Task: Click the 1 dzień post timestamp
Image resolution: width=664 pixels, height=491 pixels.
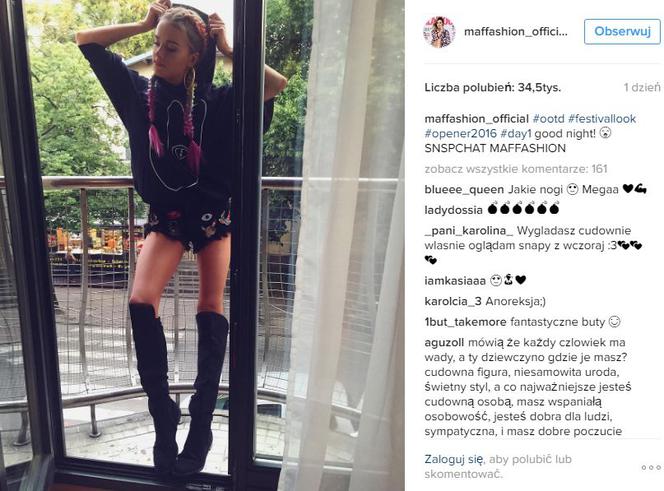Action: click(642, 88)
